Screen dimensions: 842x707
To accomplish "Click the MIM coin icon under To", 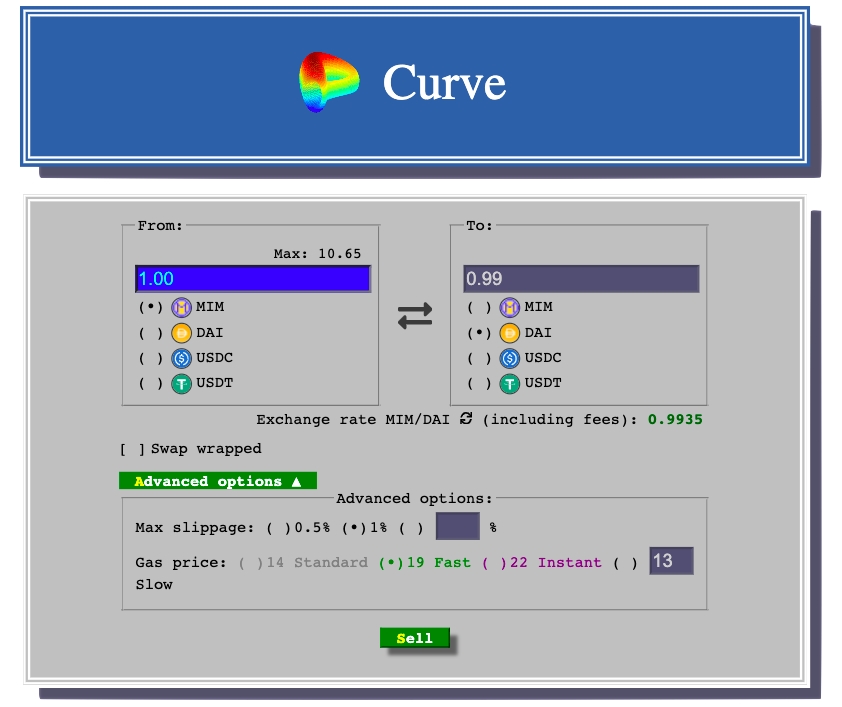I will point(510,307).
